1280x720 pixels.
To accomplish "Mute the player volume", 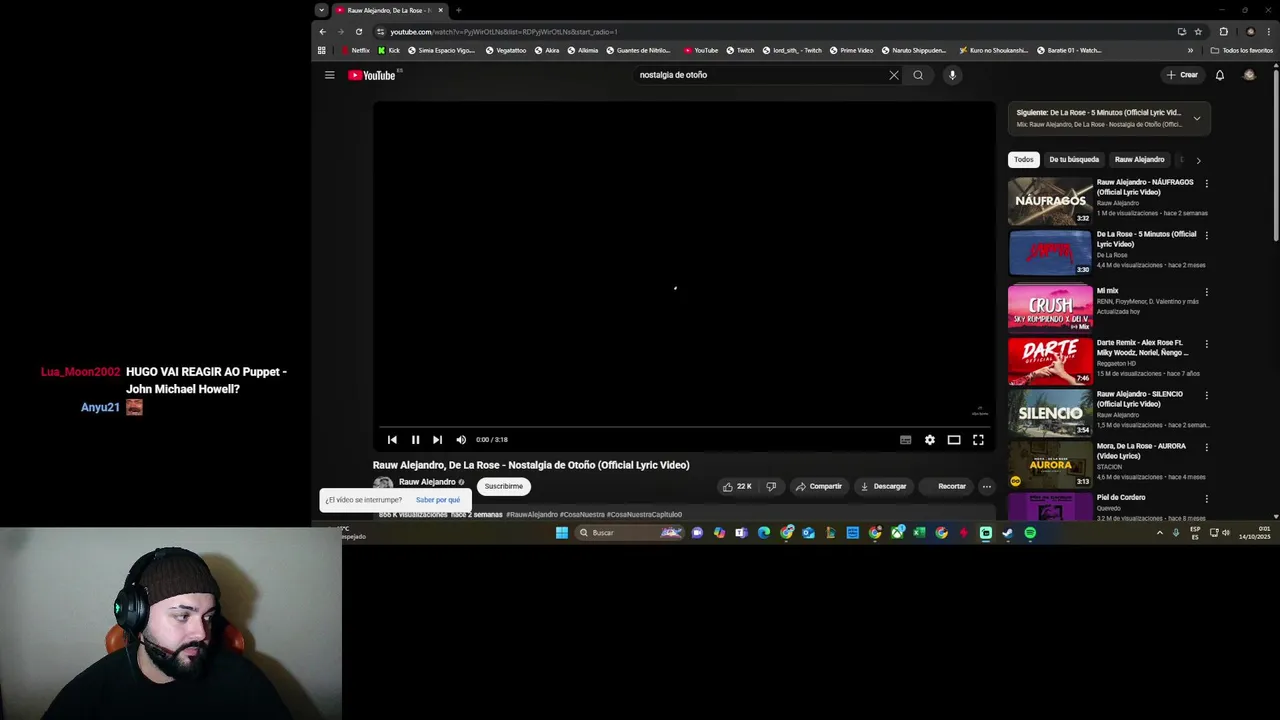I will 461,440.
